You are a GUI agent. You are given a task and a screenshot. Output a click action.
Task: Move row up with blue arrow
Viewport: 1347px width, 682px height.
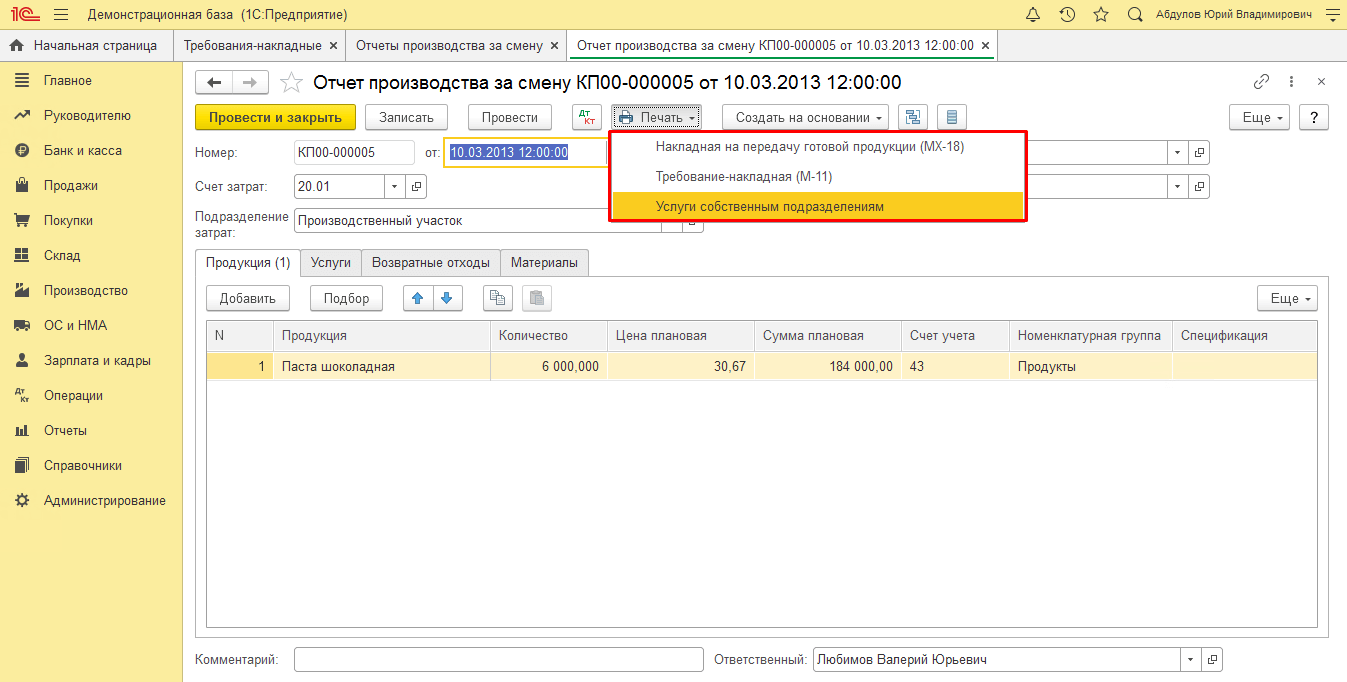tap(418, 298)
